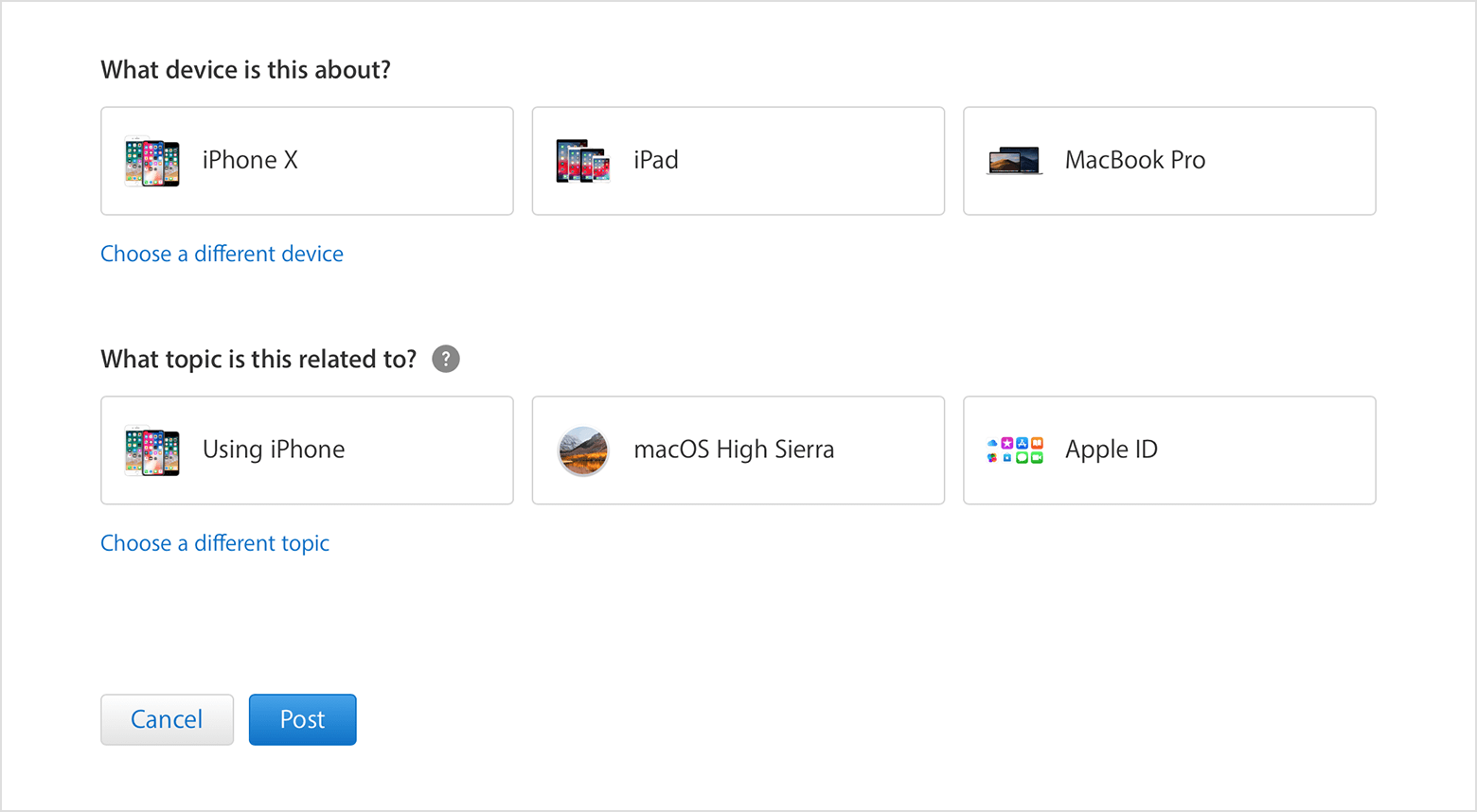Choose the "iPad" device label
The height and width of the screenshot is (812, 1477).
[x=656, y=161]
